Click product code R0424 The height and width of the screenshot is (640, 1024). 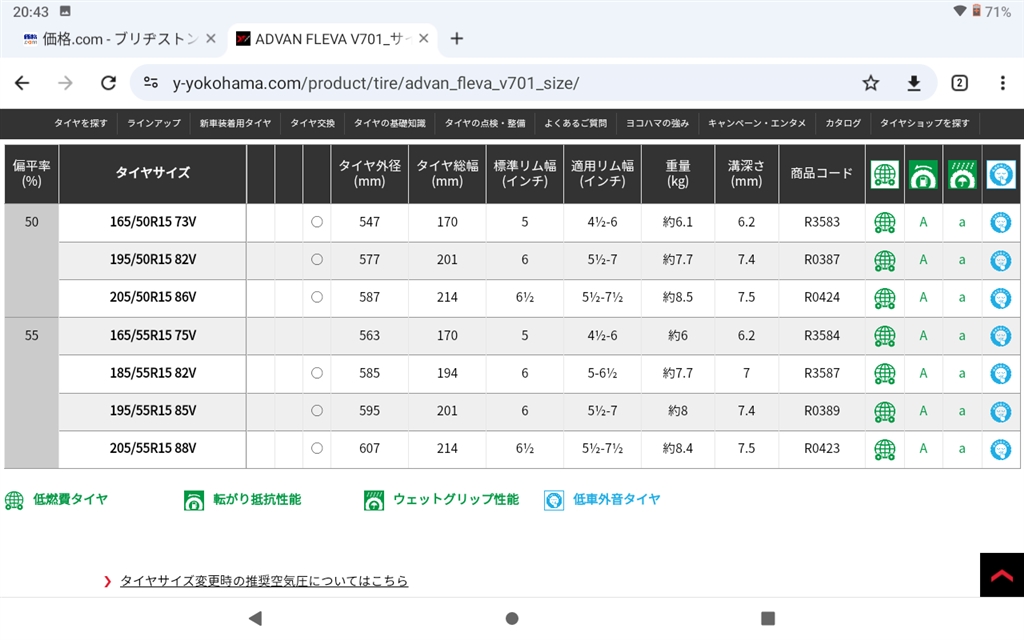pyautogui.click(x=822, y=297)
